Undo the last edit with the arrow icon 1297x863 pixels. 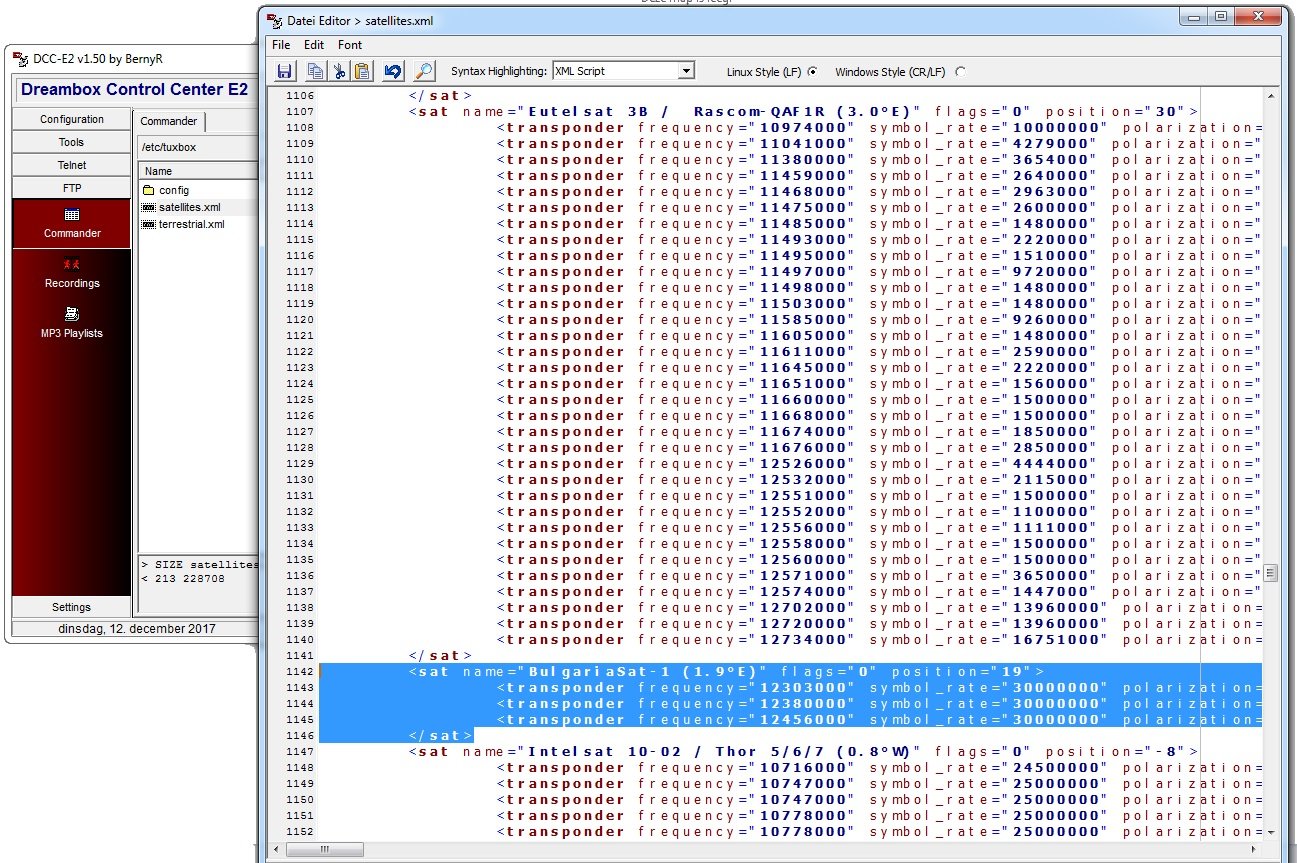(x=393, y=71)
